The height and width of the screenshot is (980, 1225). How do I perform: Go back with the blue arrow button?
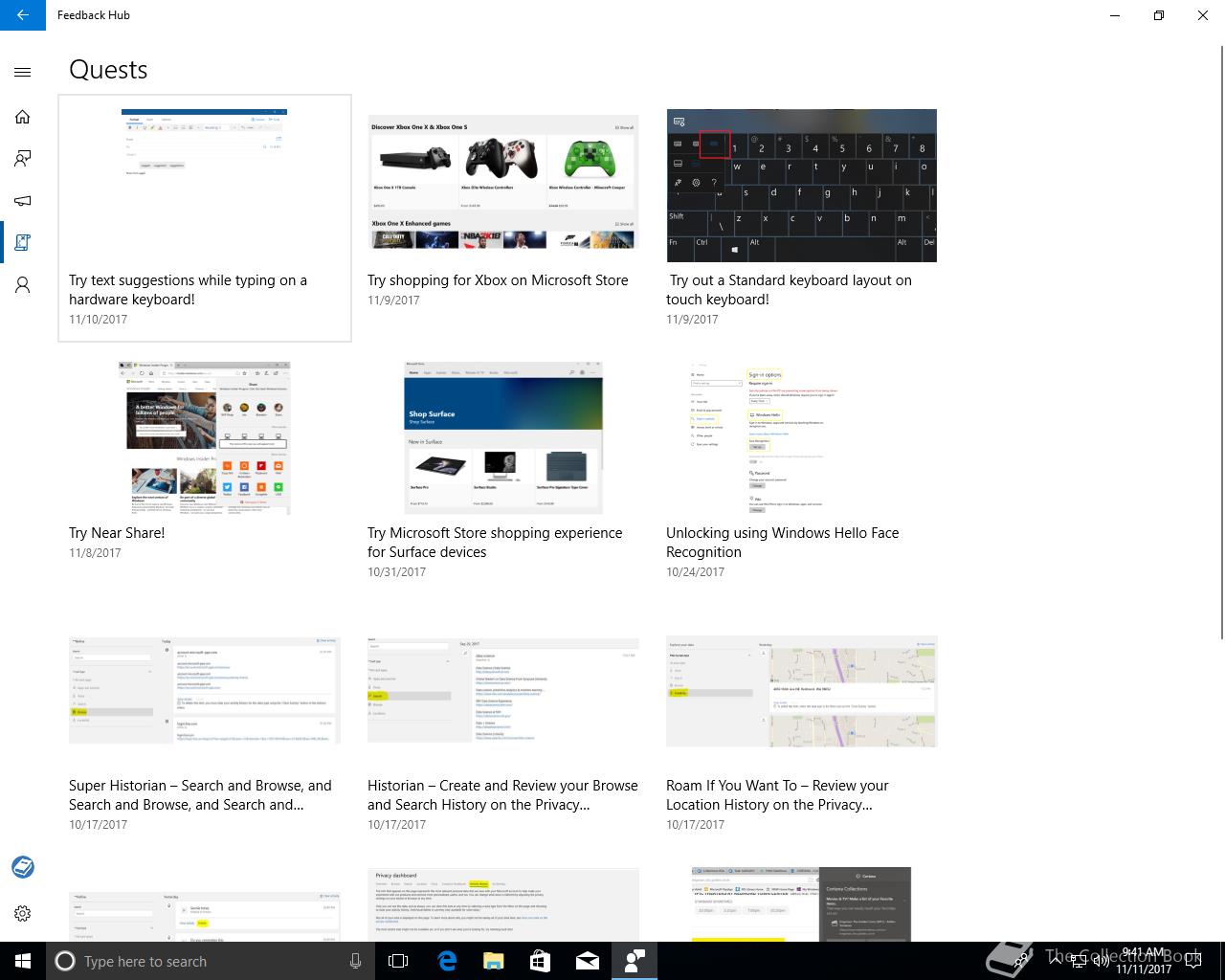[x=23, y=15]
